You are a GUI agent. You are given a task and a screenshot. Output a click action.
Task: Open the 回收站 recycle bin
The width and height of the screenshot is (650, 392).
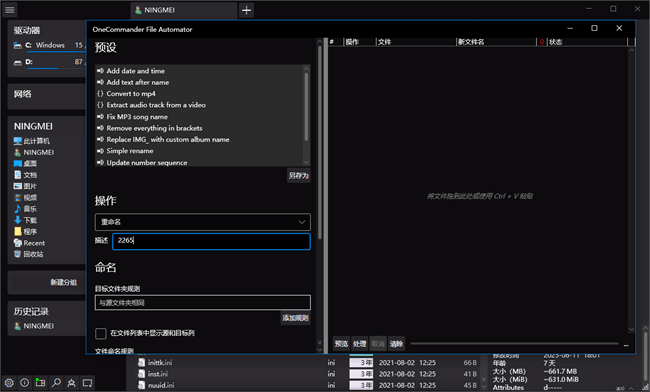[x=28, y=254]
